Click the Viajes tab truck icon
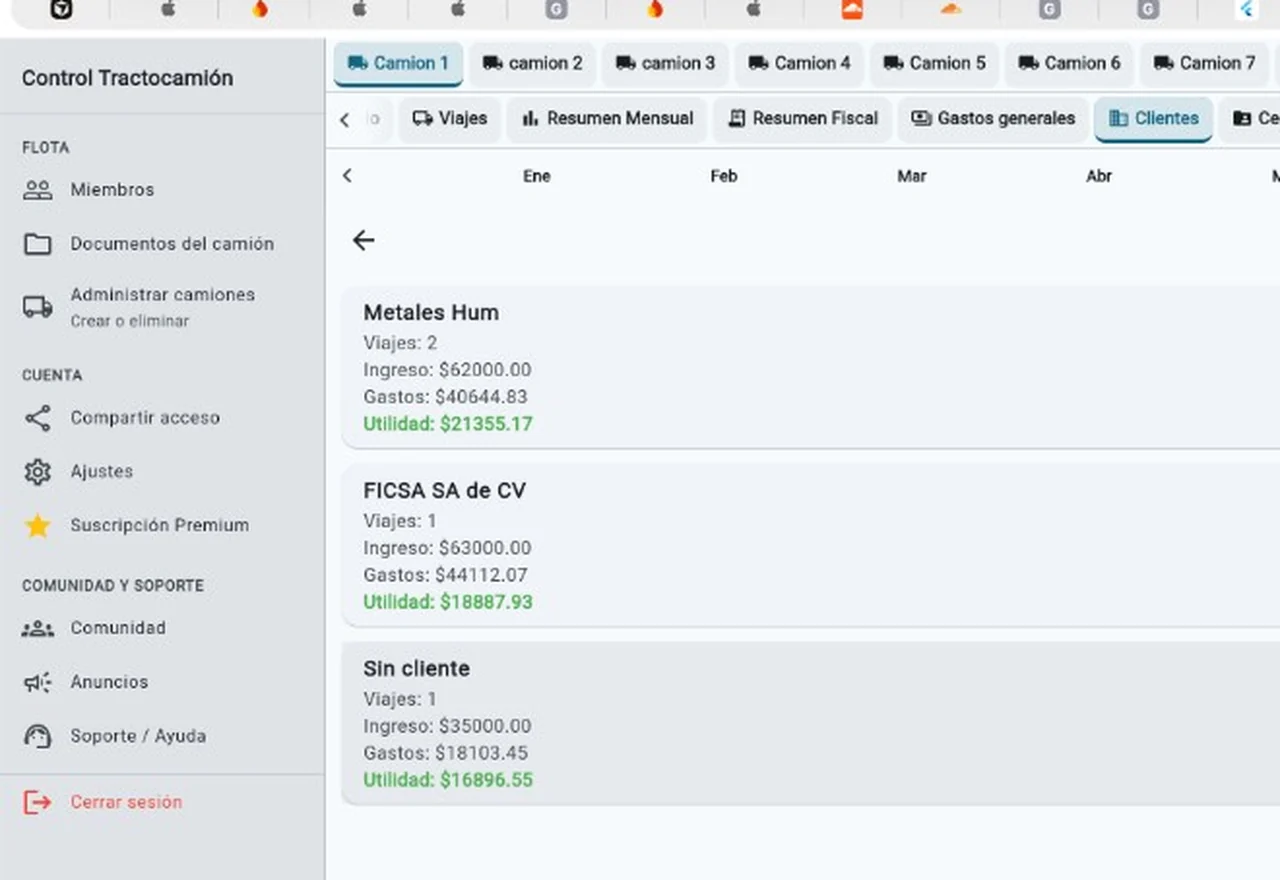Screen dimensions: 1280x880 pos(423,119)
